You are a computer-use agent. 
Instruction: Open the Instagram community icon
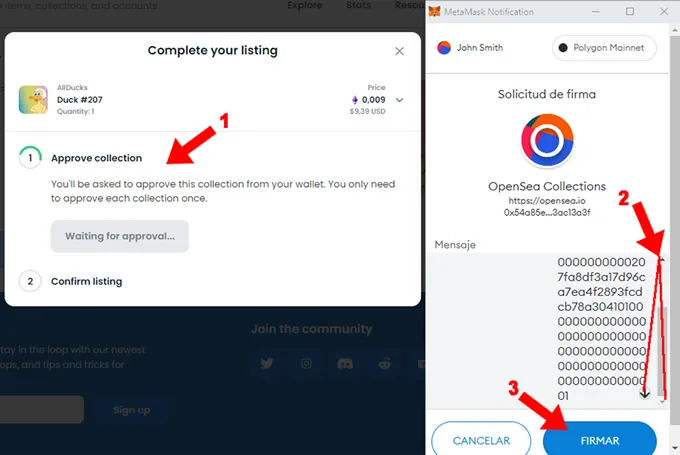pos(306,364)
